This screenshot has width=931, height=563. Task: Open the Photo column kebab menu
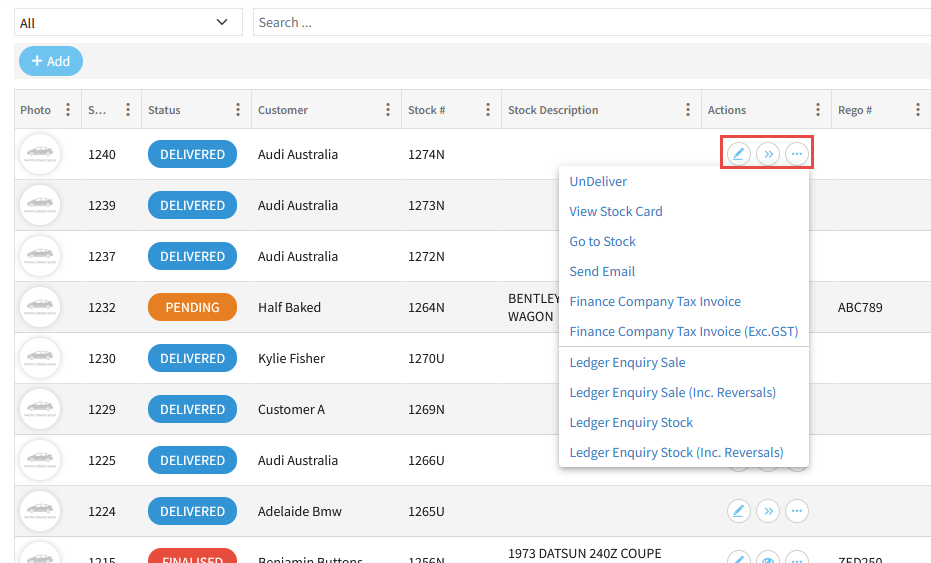tap(68, 110)
